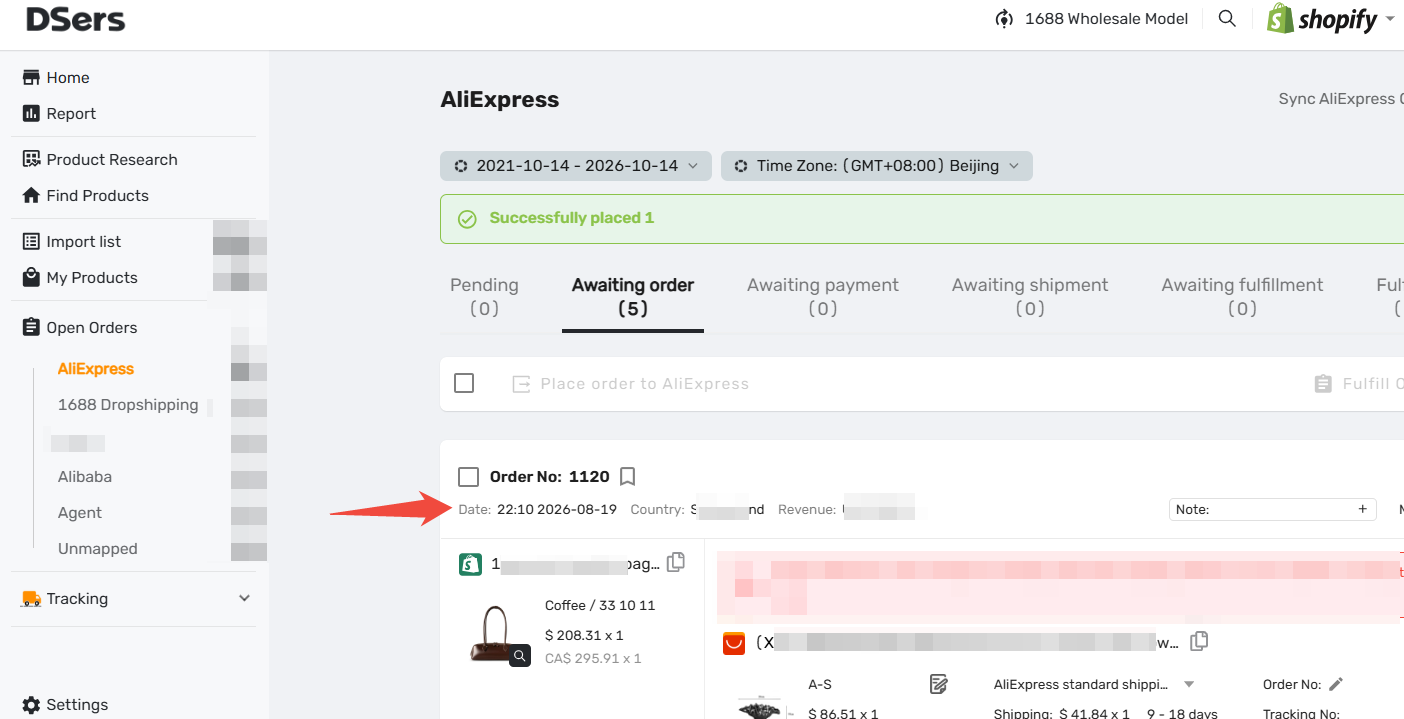The width and height of the screenshot is (1404, 719).
Task: Click the Successfully placed 1 banner check icon
Action: click(467, 219)
